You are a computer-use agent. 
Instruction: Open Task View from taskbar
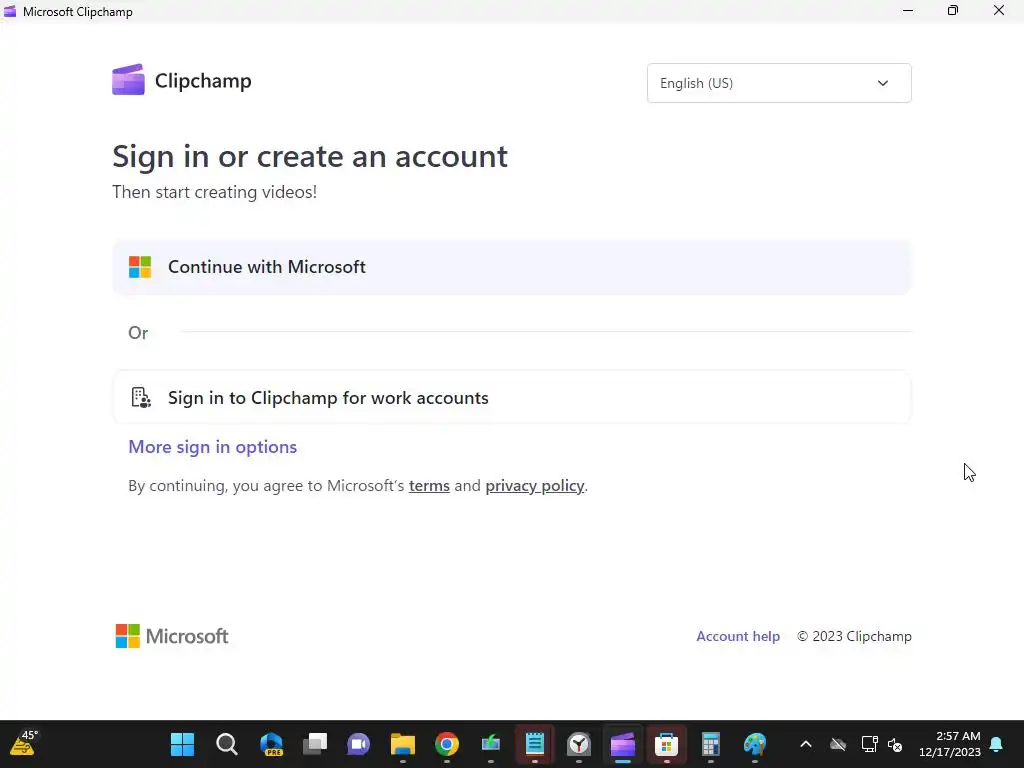[x=315, y=744]
